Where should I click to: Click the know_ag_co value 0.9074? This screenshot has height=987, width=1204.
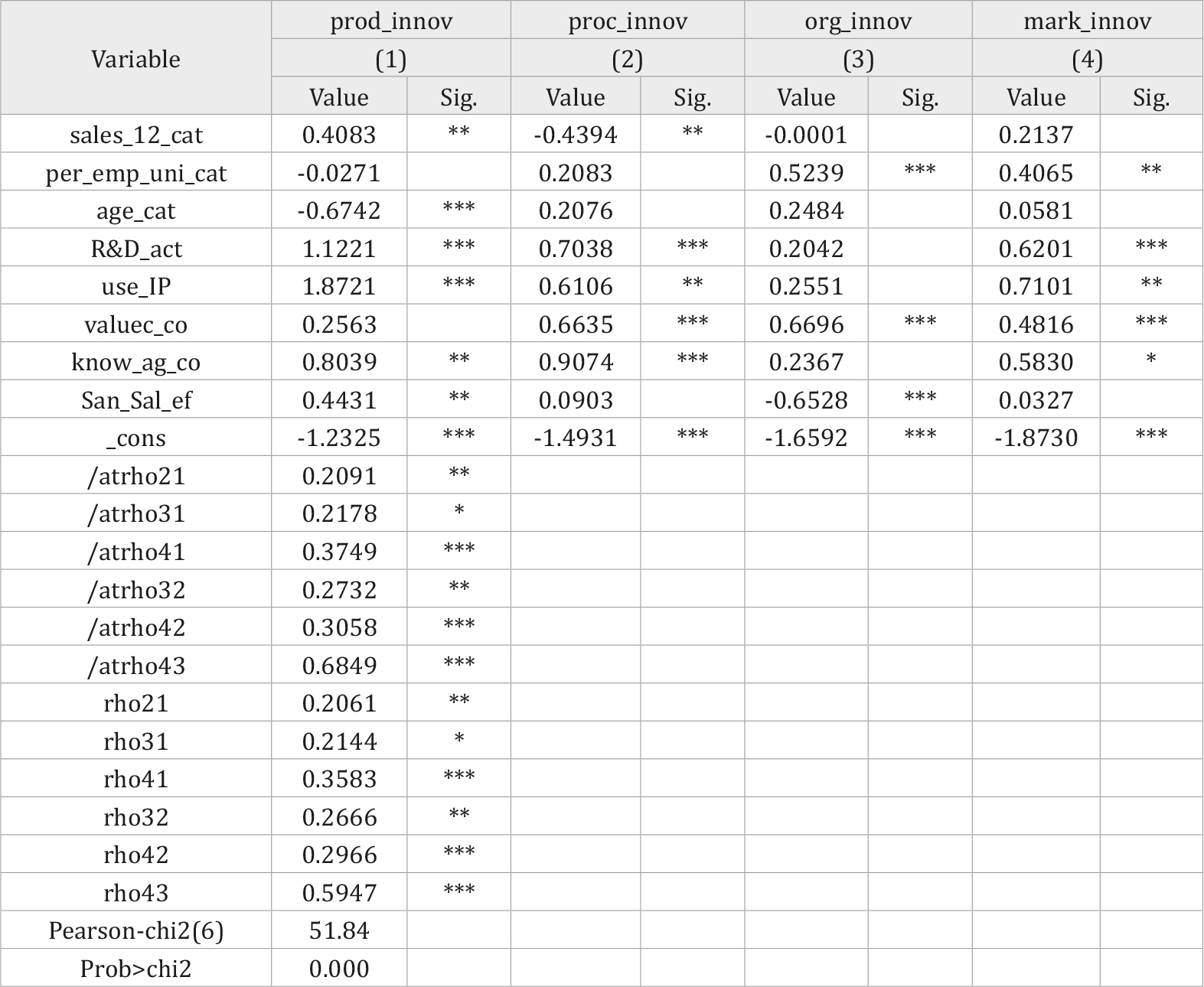coord(576,362)
